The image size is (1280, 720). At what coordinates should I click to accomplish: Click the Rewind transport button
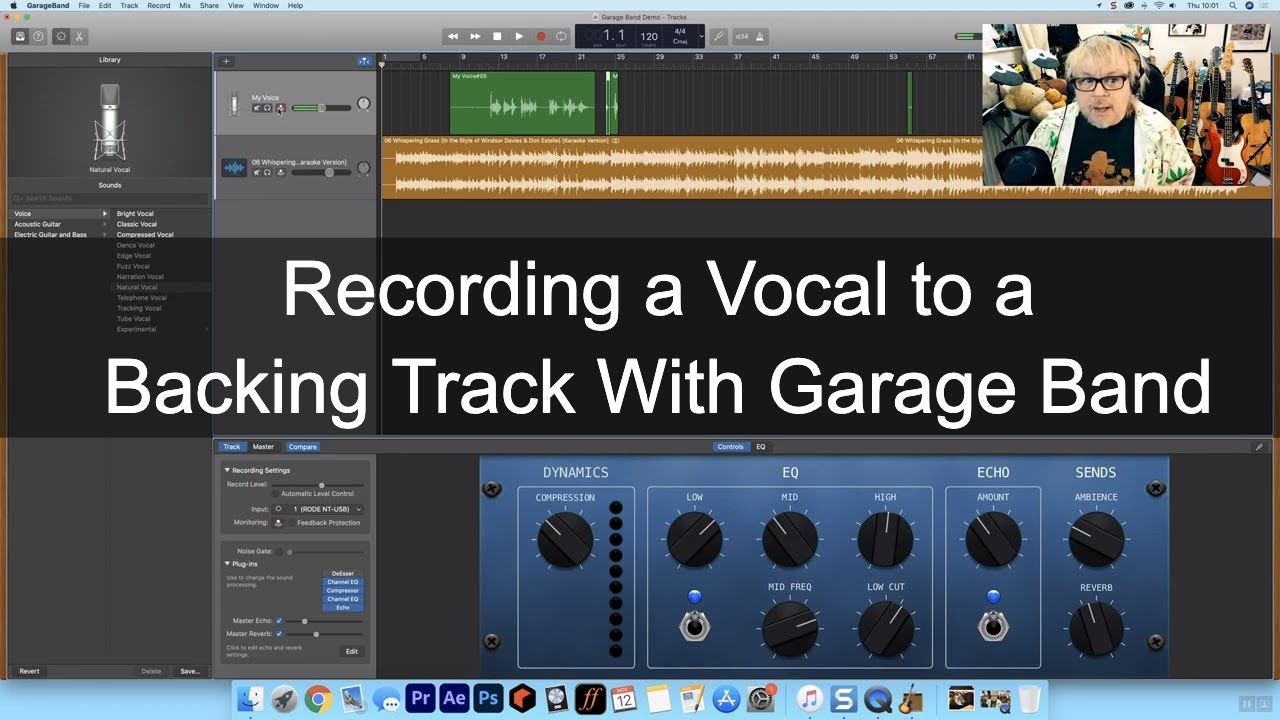coord(453,36)
